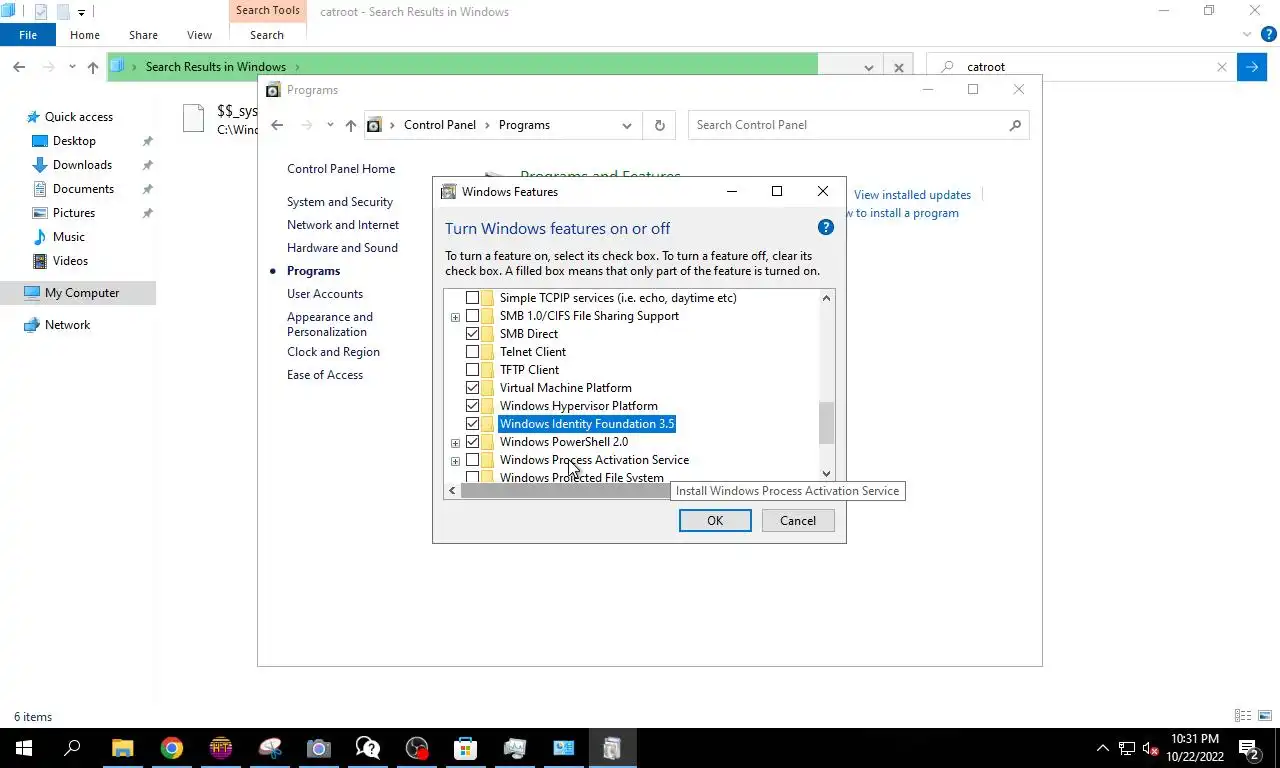Uncheck Windows Identity Foundation 3.5
Screen dimensions: 1280x768
click(x=472, y=424)
